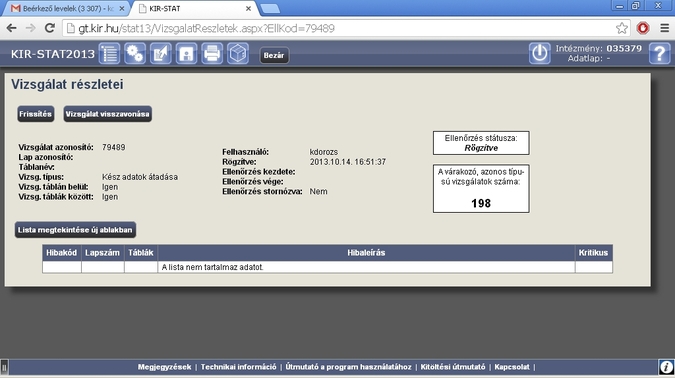Image resolution: width=675 pixels, height=378 pixels.
Task: Click Lista megtekintése új ablakban button
Action: [x=75, y=230]
